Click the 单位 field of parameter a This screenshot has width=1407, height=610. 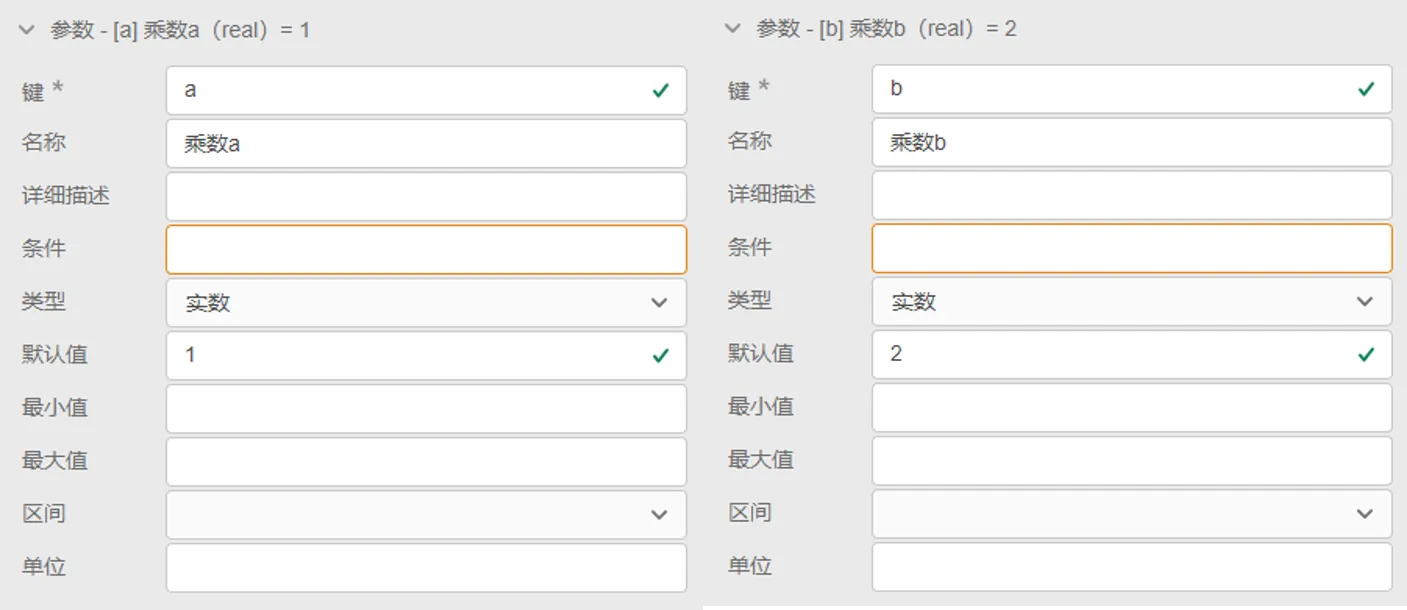[x=426, y=567]
